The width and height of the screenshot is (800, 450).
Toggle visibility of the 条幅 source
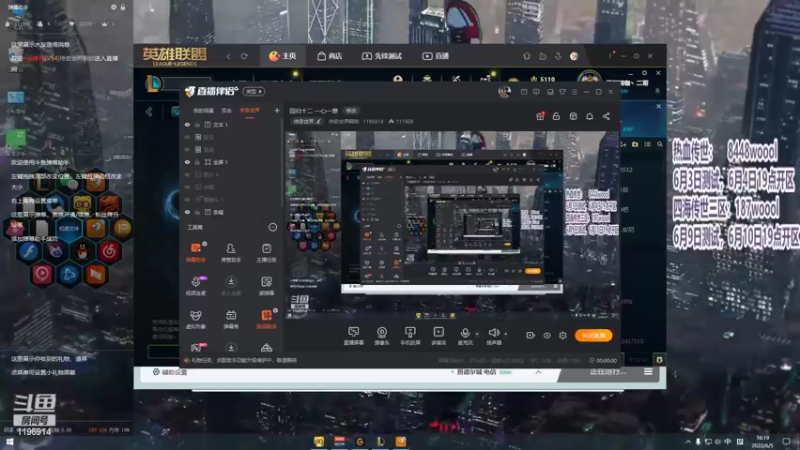point(187,212)
